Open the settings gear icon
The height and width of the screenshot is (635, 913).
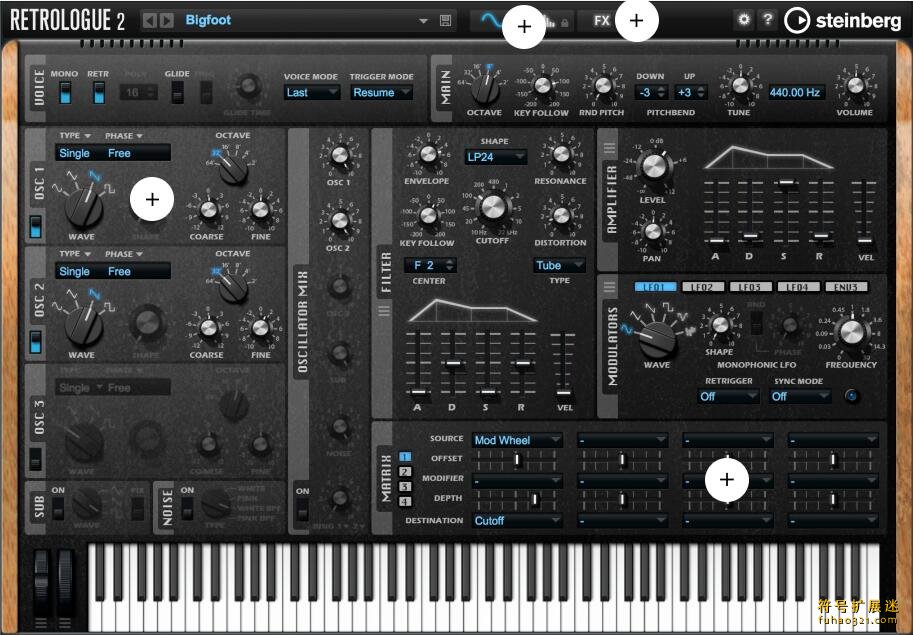pos(744,19)
